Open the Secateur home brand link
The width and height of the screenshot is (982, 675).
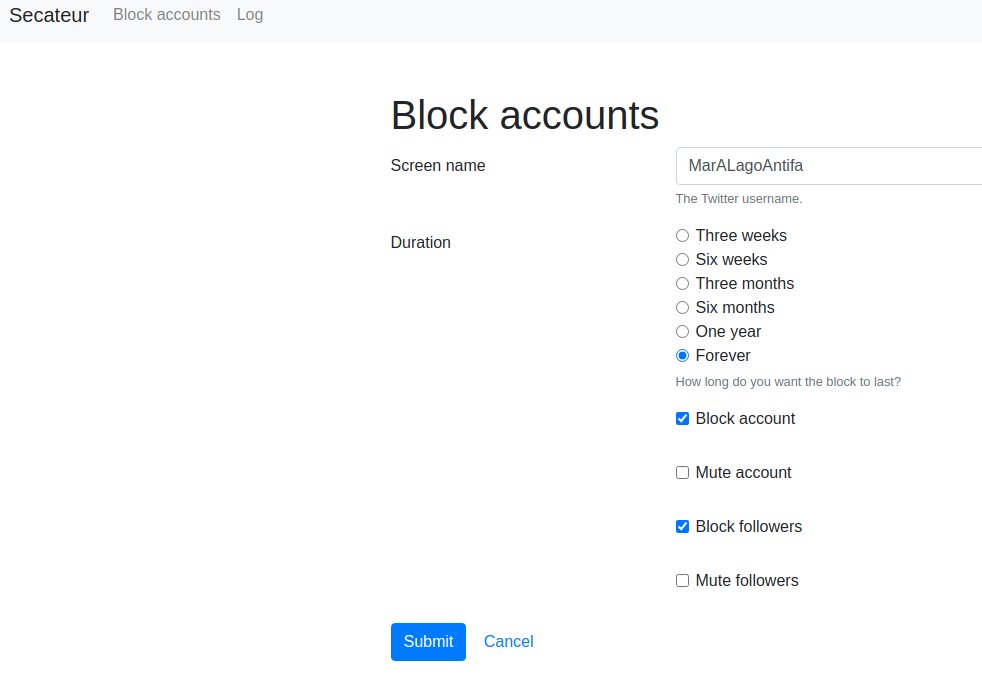point(49,15)
